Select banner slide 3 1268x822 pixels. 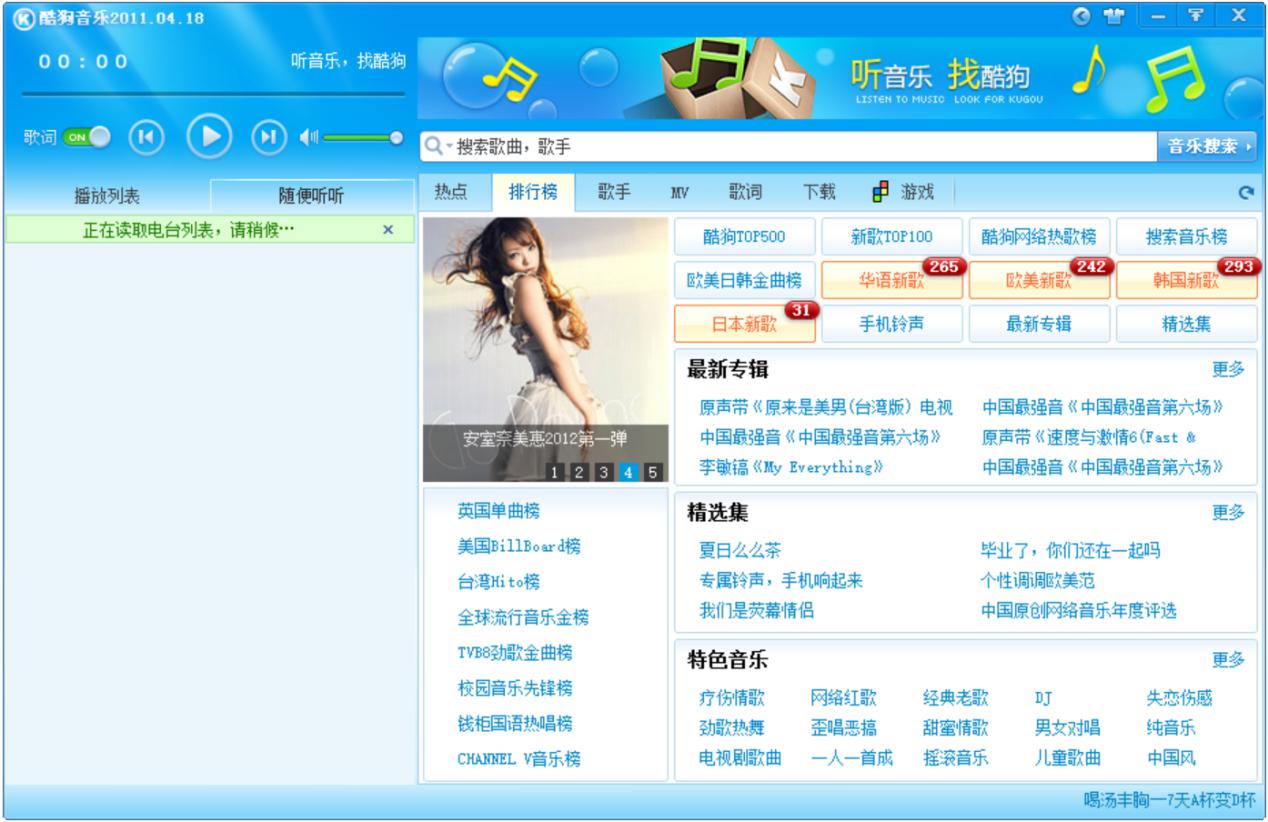tap(604, 473)
